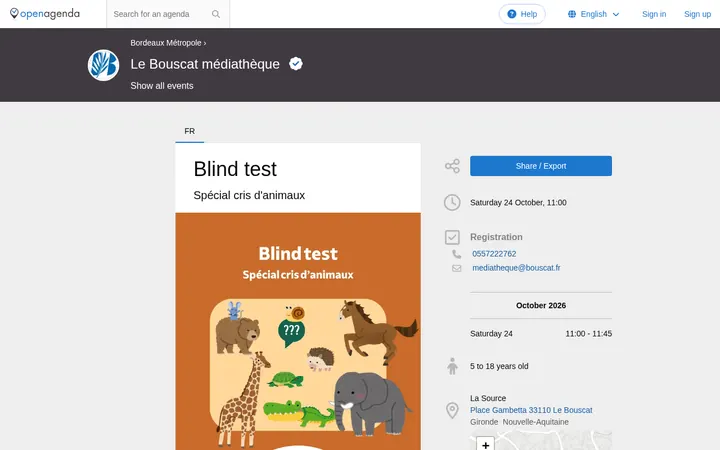Click the share network icon
The image size is (720, 450).
pyautogui.click(x=452, y=166)
